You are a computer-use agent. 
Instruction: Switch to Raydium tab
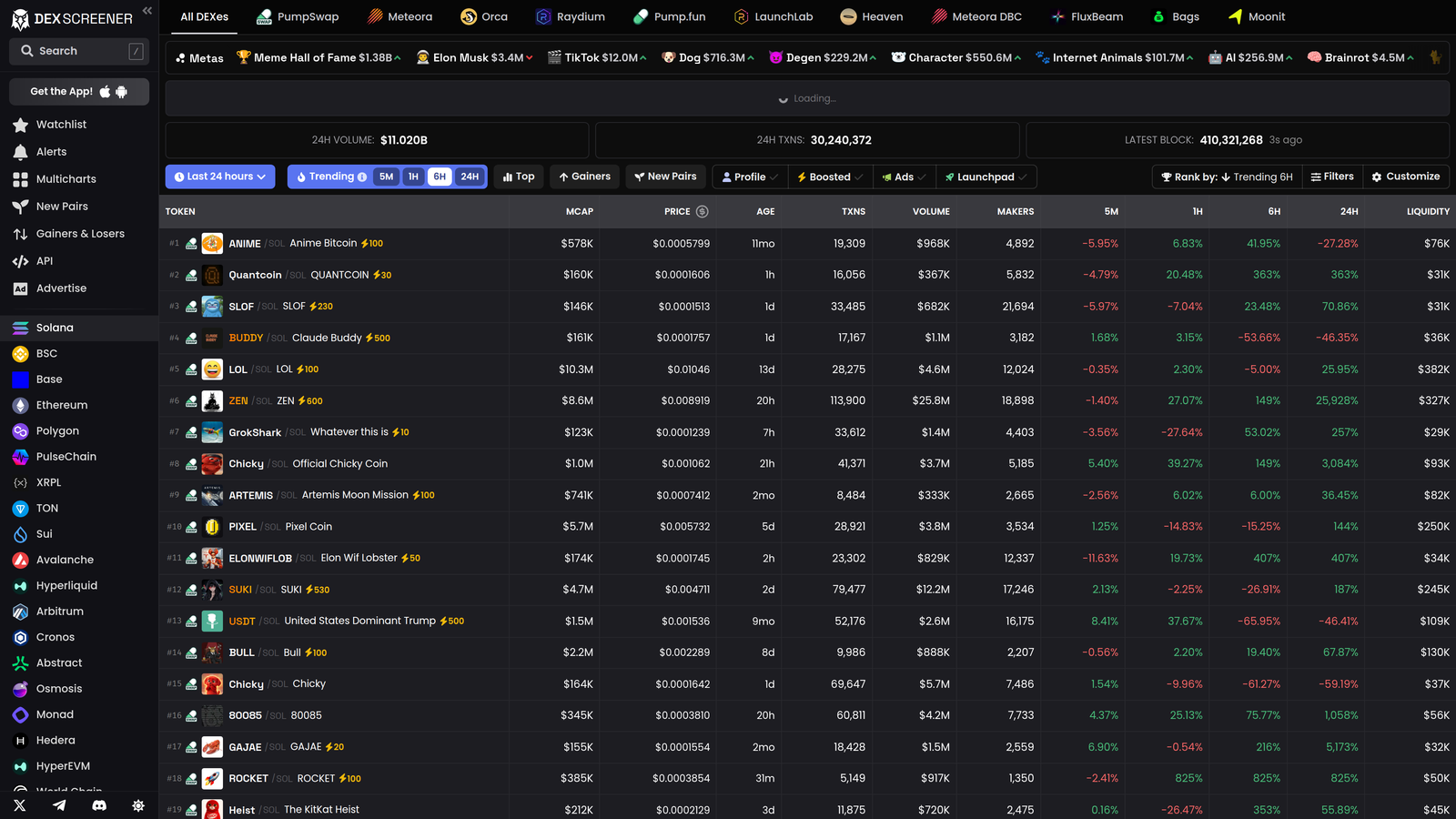[x=571, y=16]
